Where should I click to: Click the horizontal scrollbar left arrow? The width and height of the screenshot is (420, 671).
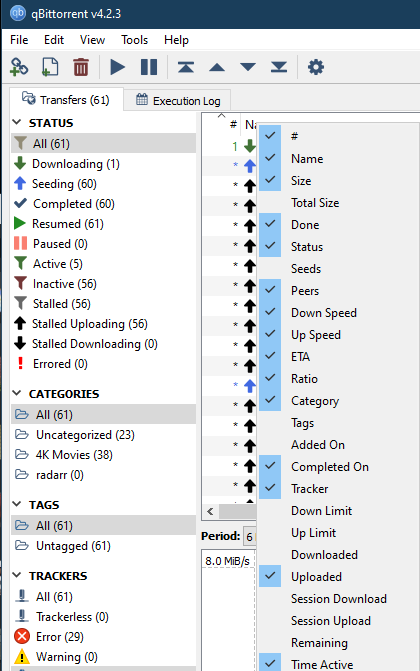tap(210, 511)
